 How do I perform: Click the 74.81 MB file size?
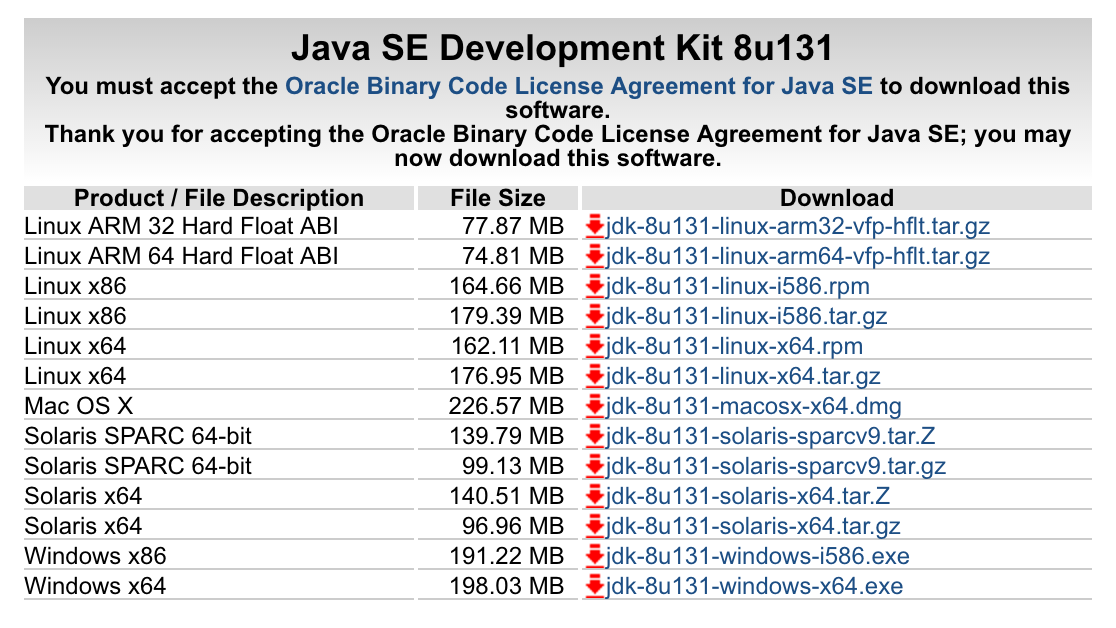click(x=512, y=256)
